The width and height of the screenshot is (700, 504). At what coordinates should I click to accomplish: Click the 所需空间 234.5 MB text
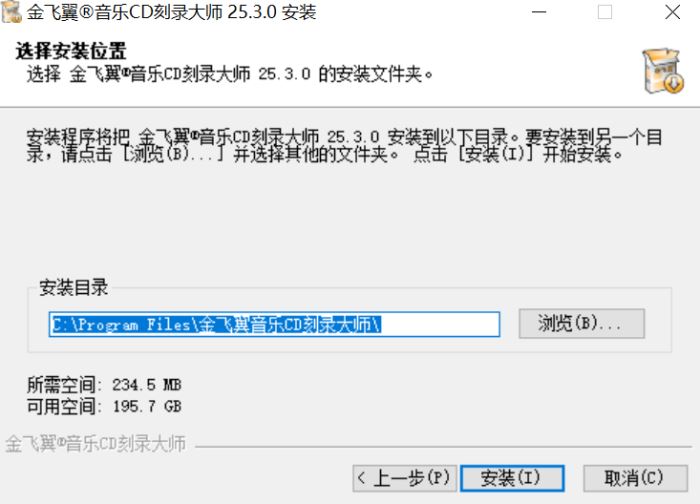104,384
